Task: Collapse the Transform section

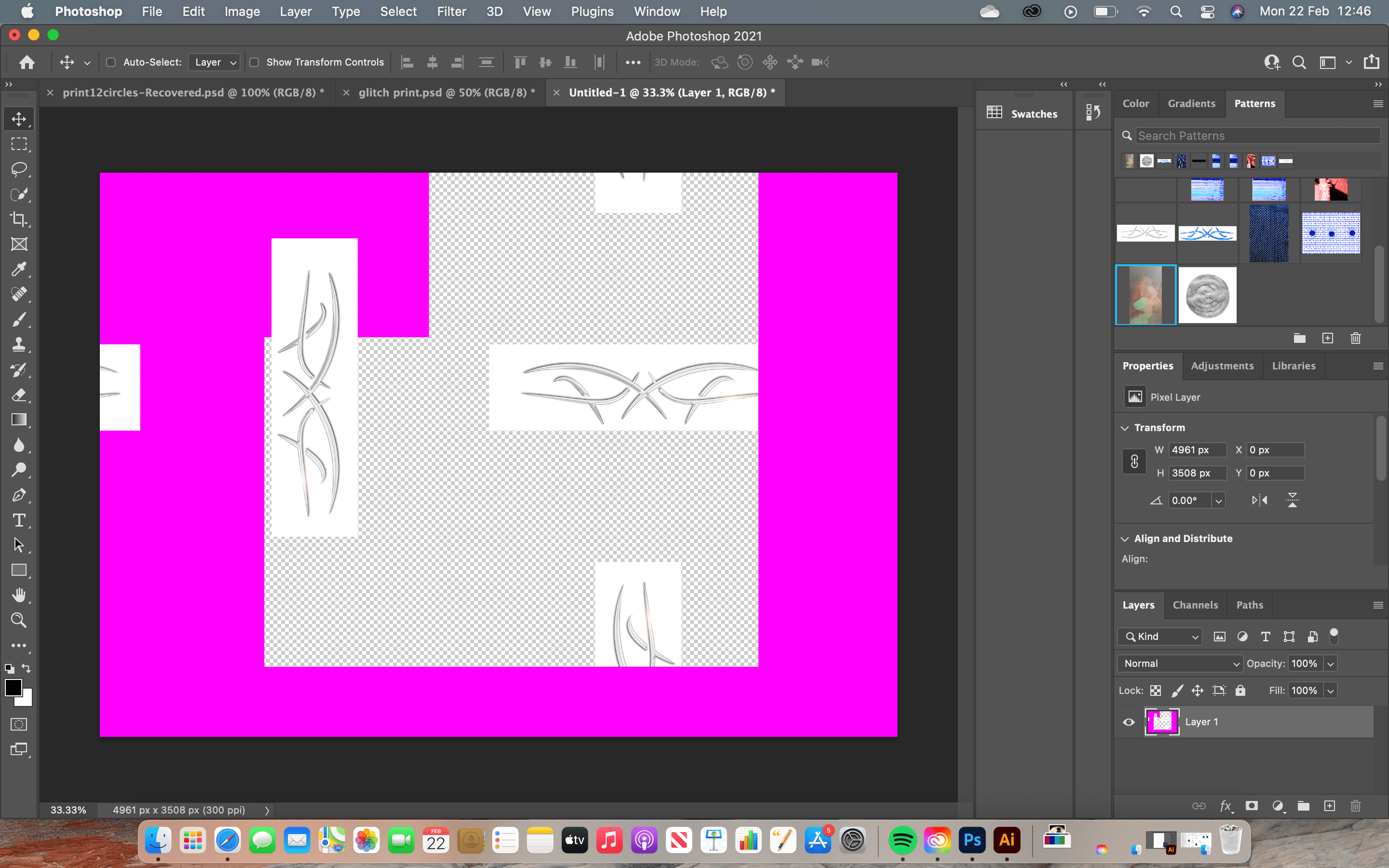Action: point(1125,428)
